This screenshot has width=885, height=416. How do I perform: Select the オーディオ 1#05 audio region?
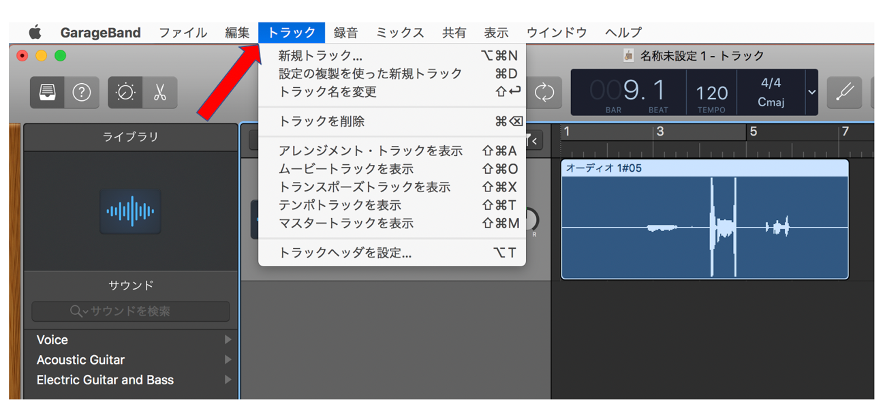(704, 219)
